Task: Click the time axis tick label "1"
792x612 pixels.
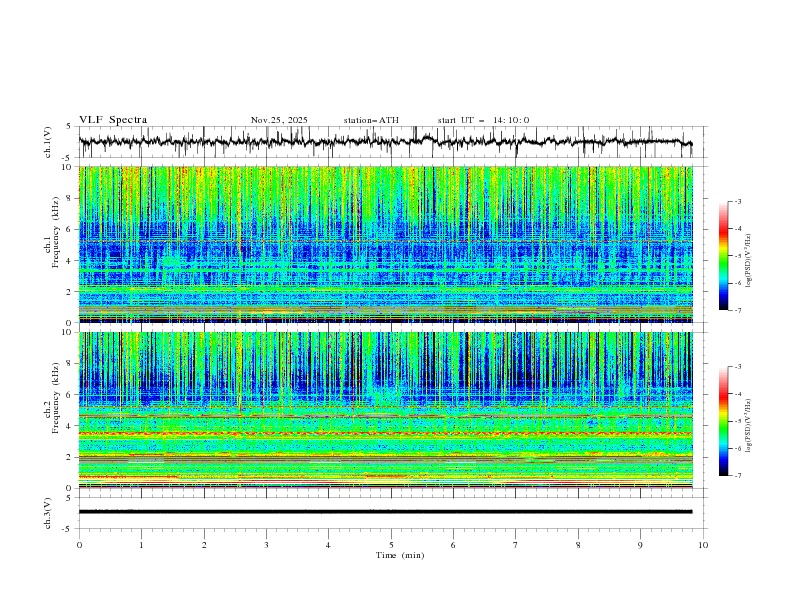Action: [x=141, y=545]
